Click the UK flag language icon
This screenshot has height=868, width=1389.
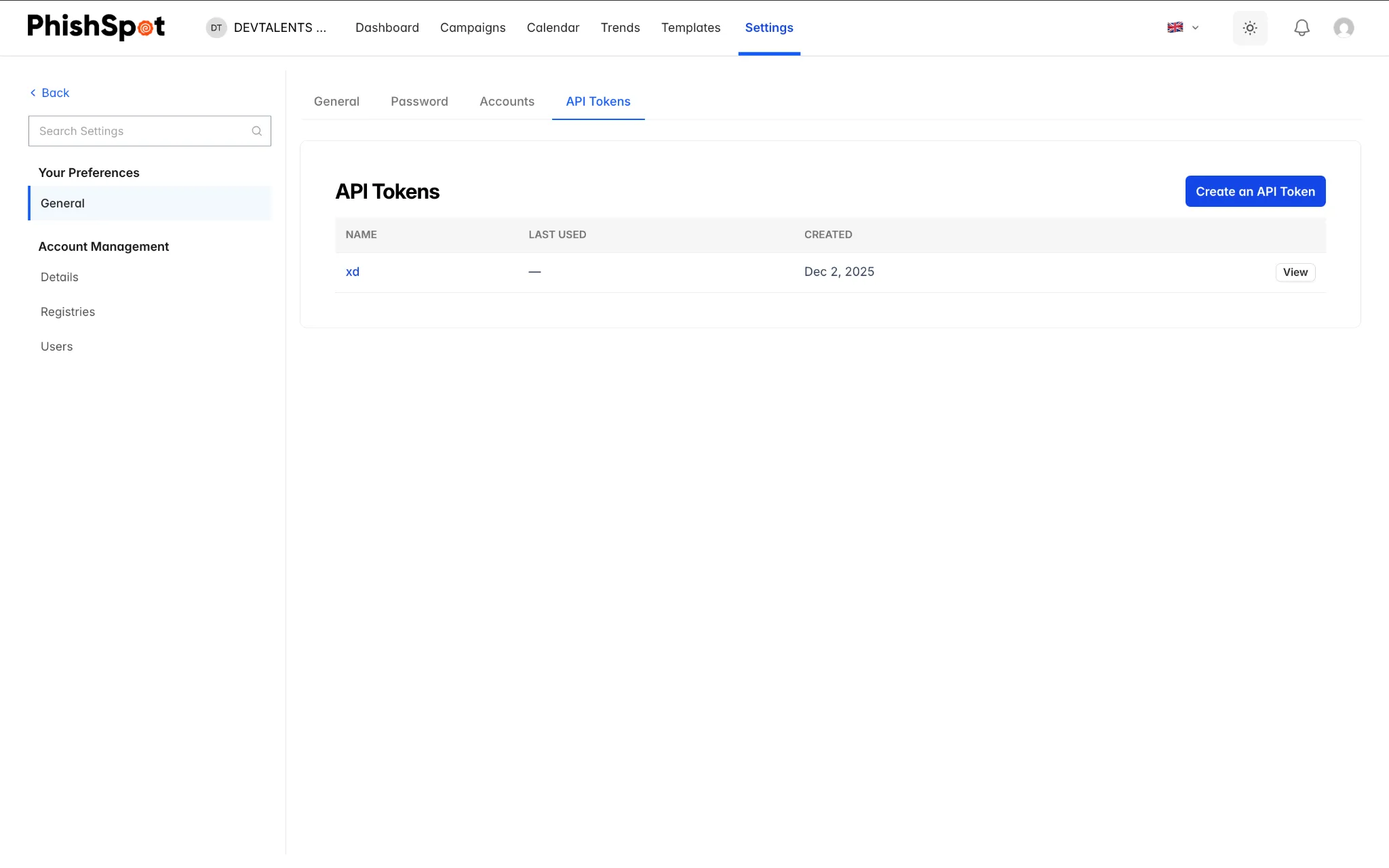coord(1175,28)
